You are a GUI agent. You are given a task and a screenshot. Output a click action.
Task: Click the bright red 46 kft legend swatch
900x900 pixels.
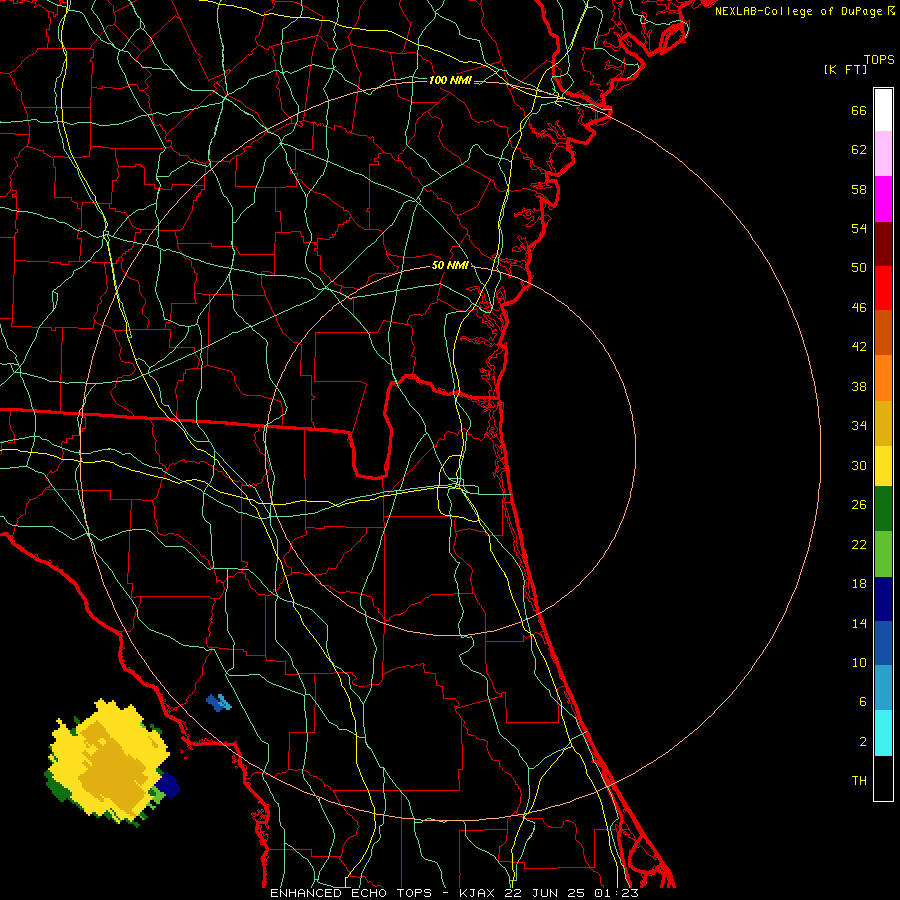(883, 288)
